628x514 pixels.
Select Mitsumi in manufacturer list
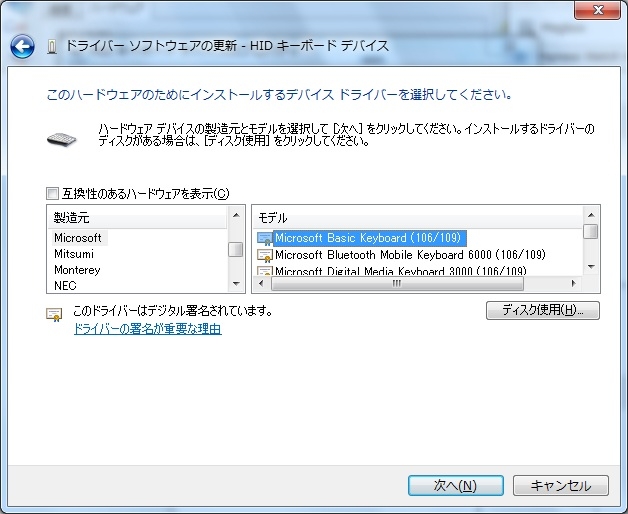pyautogui.click(x=74, y=254)
